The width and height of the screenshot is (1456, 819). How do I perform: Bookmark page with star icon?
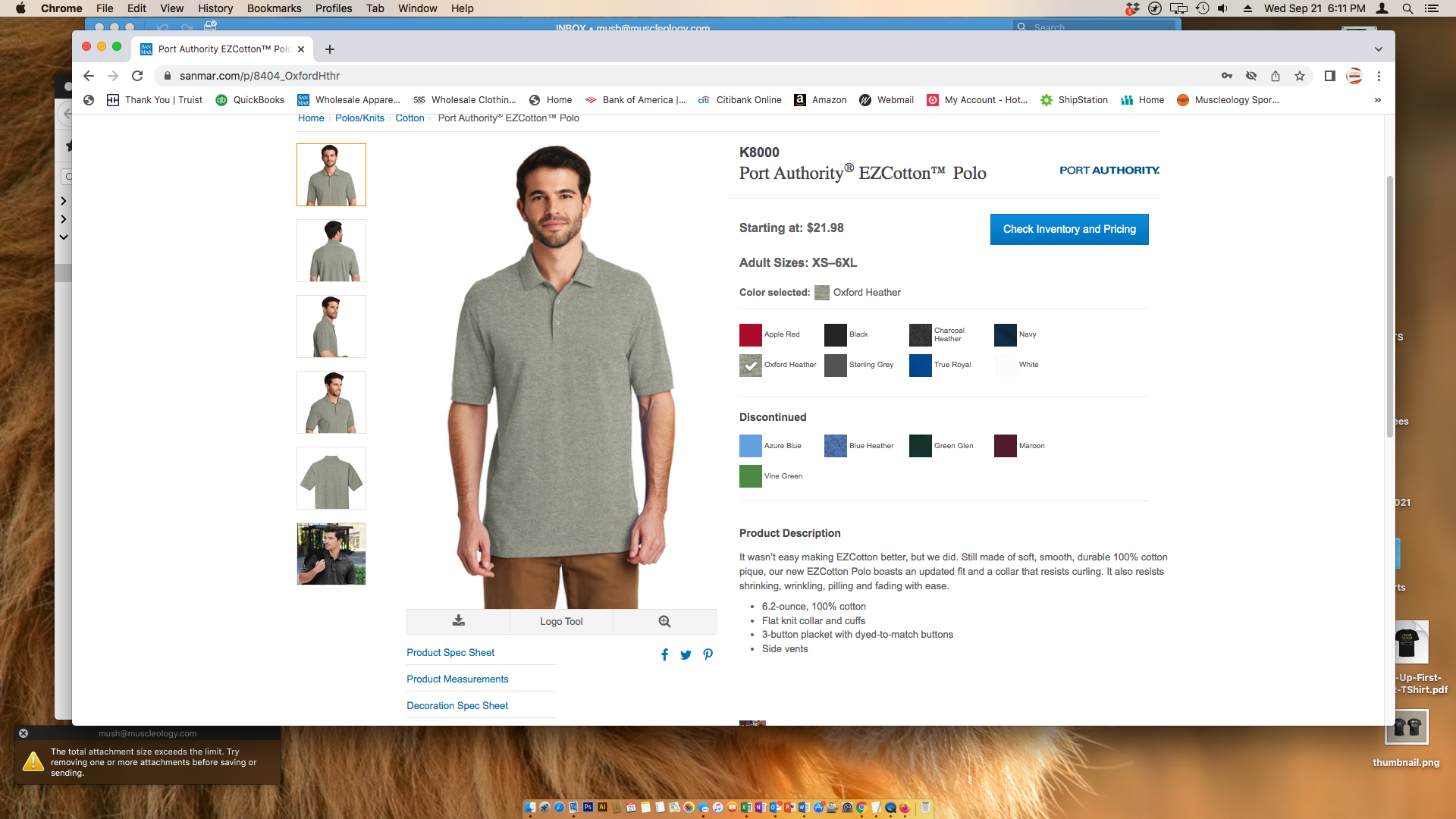pos(1300,76)
